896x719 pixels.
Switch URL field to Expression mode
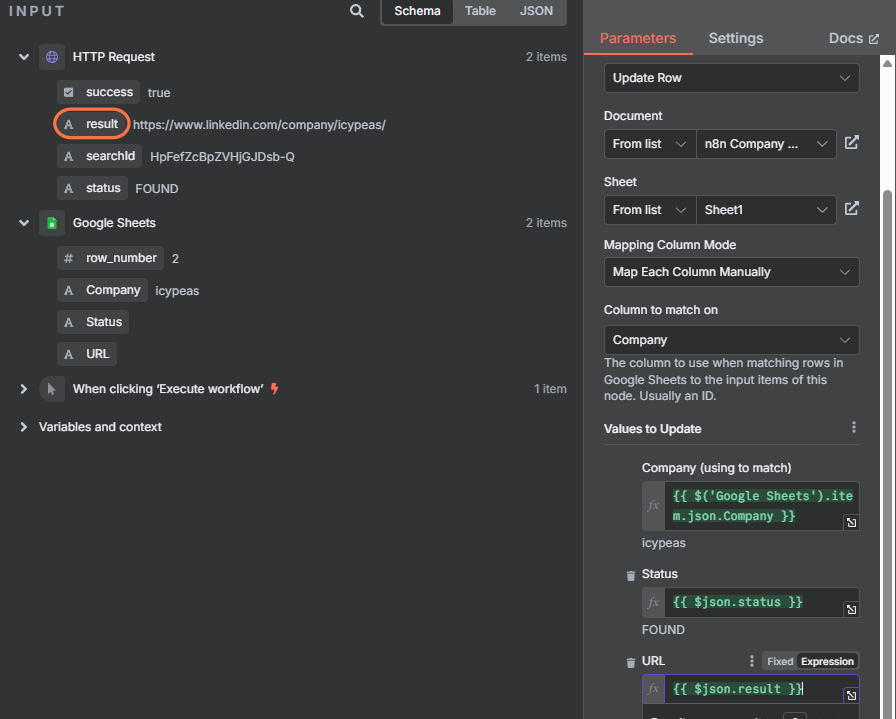[x=827, y=661]
